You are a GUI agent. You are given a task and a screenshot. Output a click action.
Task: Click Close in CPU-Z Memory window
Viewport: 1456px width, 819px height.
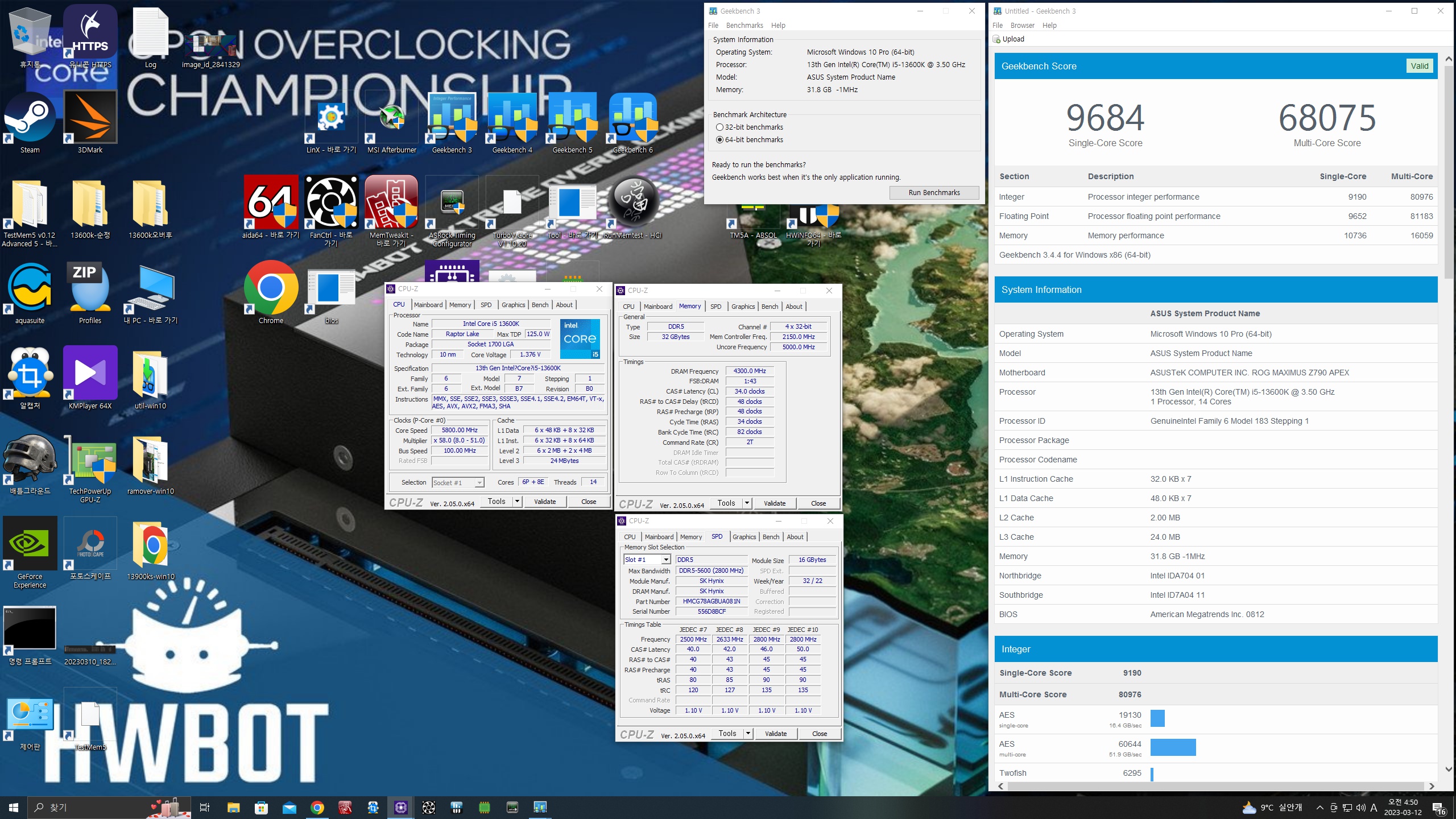[x=818, y=503]
